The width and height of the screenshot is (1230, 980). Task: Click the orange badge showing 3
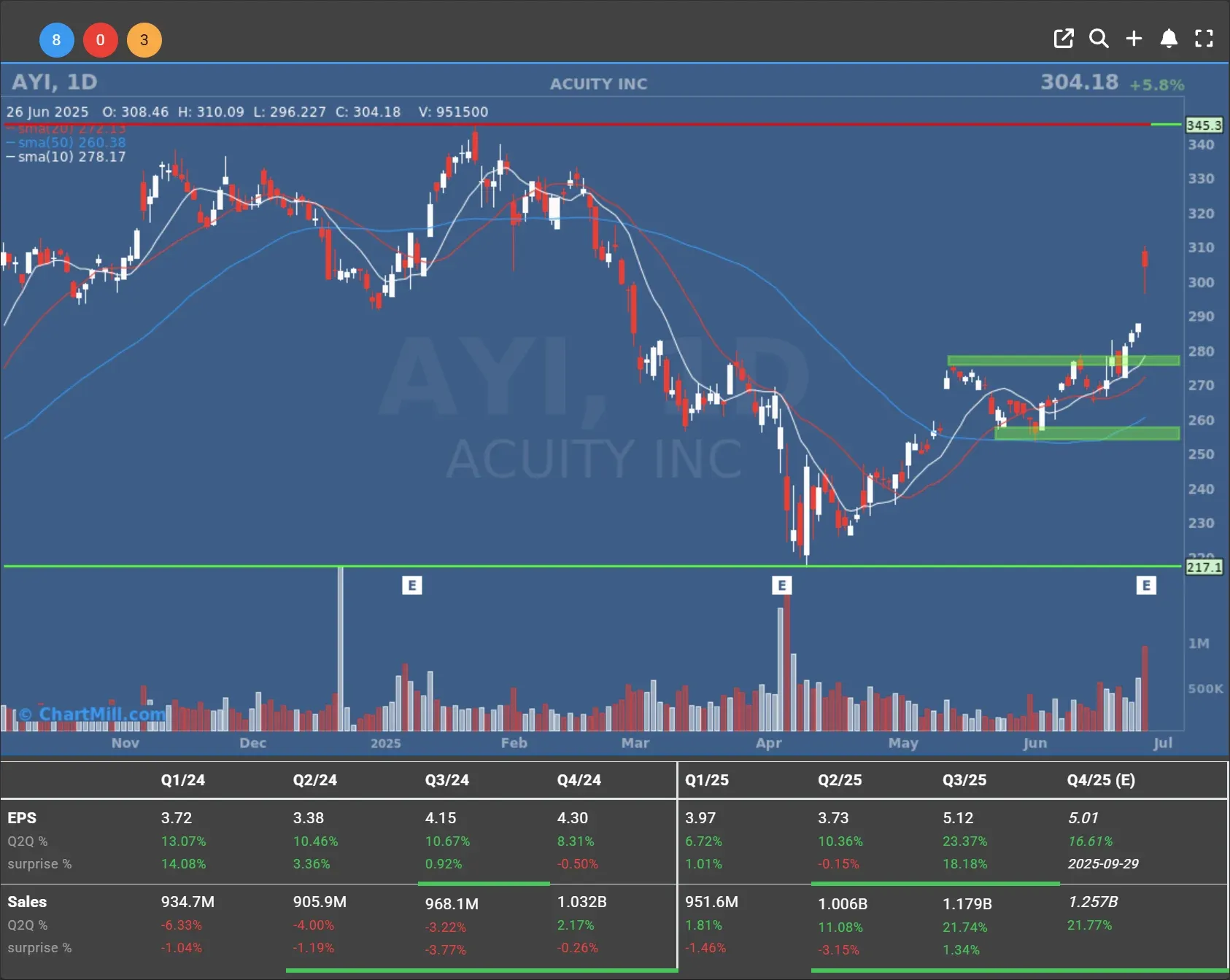tap(144, 40)
